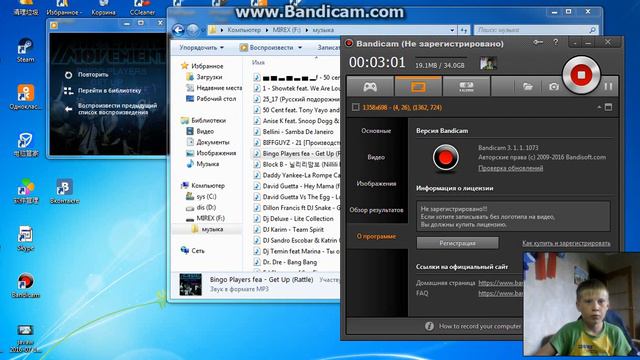The width and height of the screenshot is (640, 360).
Task: Open Одноклассники desktop shortcut
Action: 25,97
